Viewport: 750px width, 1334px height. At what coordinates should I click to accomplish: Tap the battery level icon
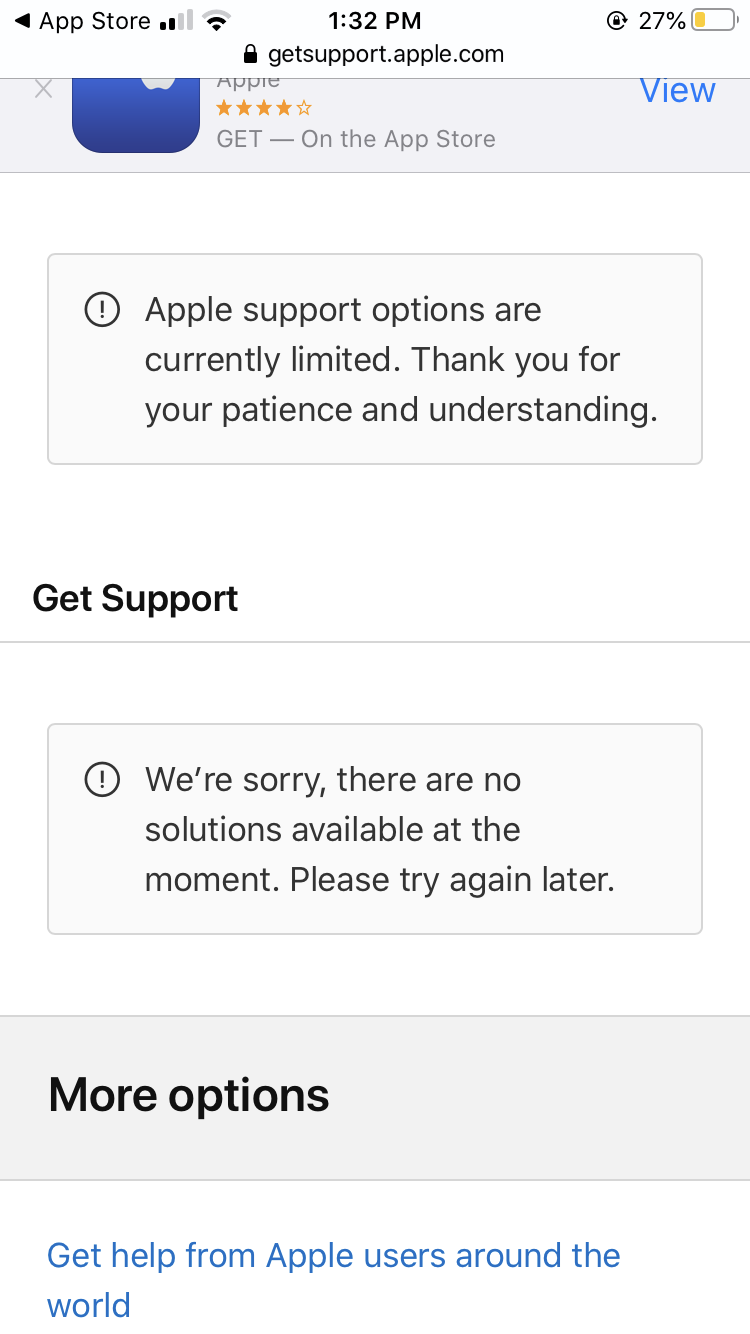coord(713,21)
